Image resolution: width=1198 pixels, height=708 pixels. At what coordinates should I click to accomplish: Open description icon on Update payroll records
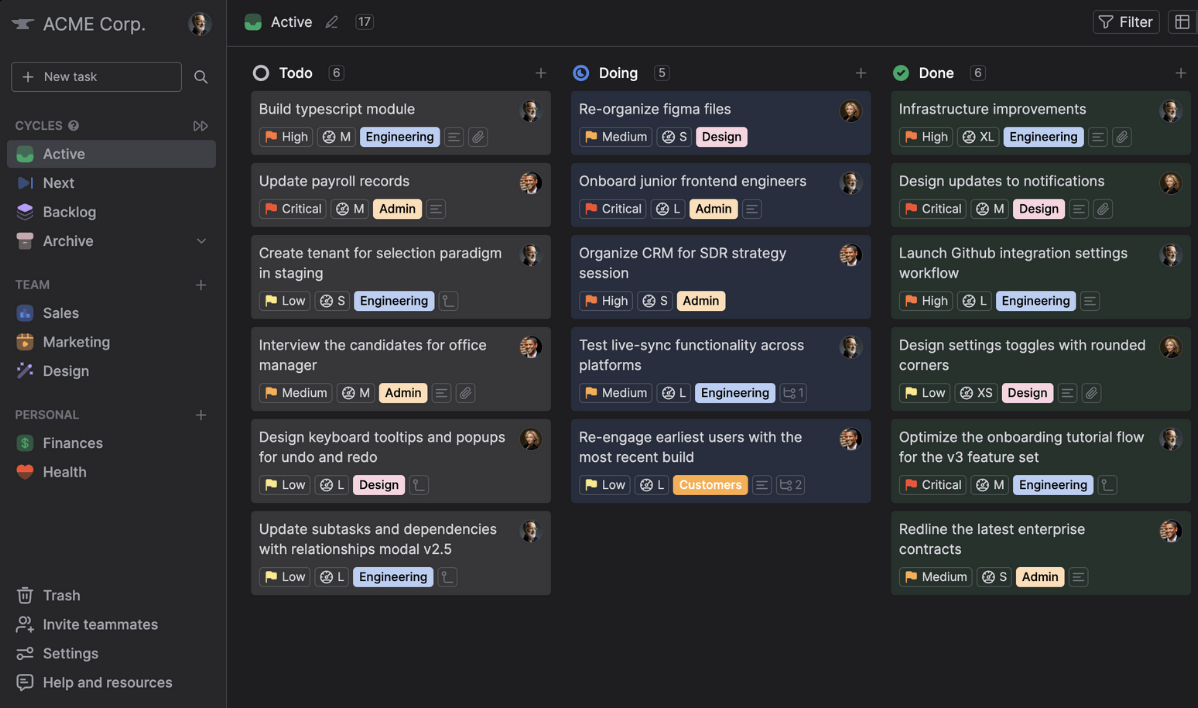tap(435, 209)
